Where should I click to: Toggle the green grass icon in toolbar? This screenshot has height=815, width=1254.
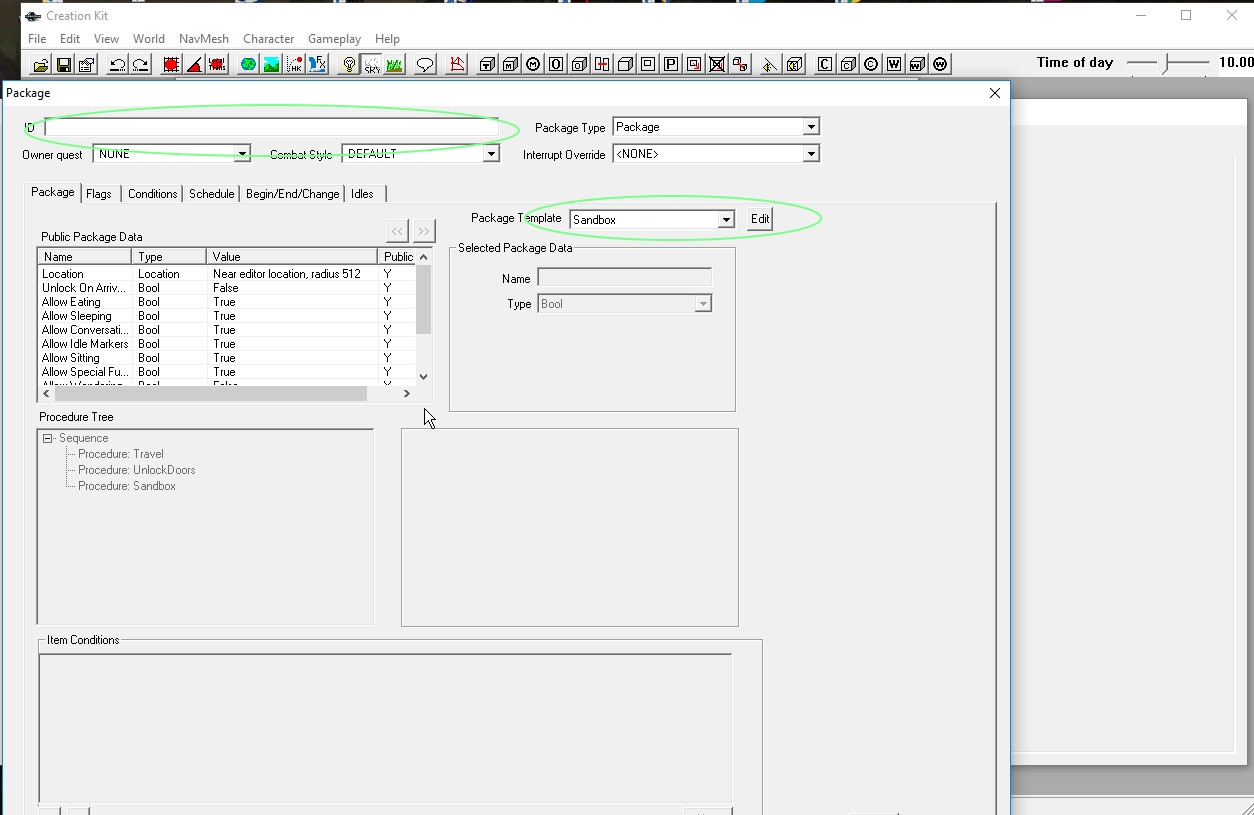click(394, 65)
